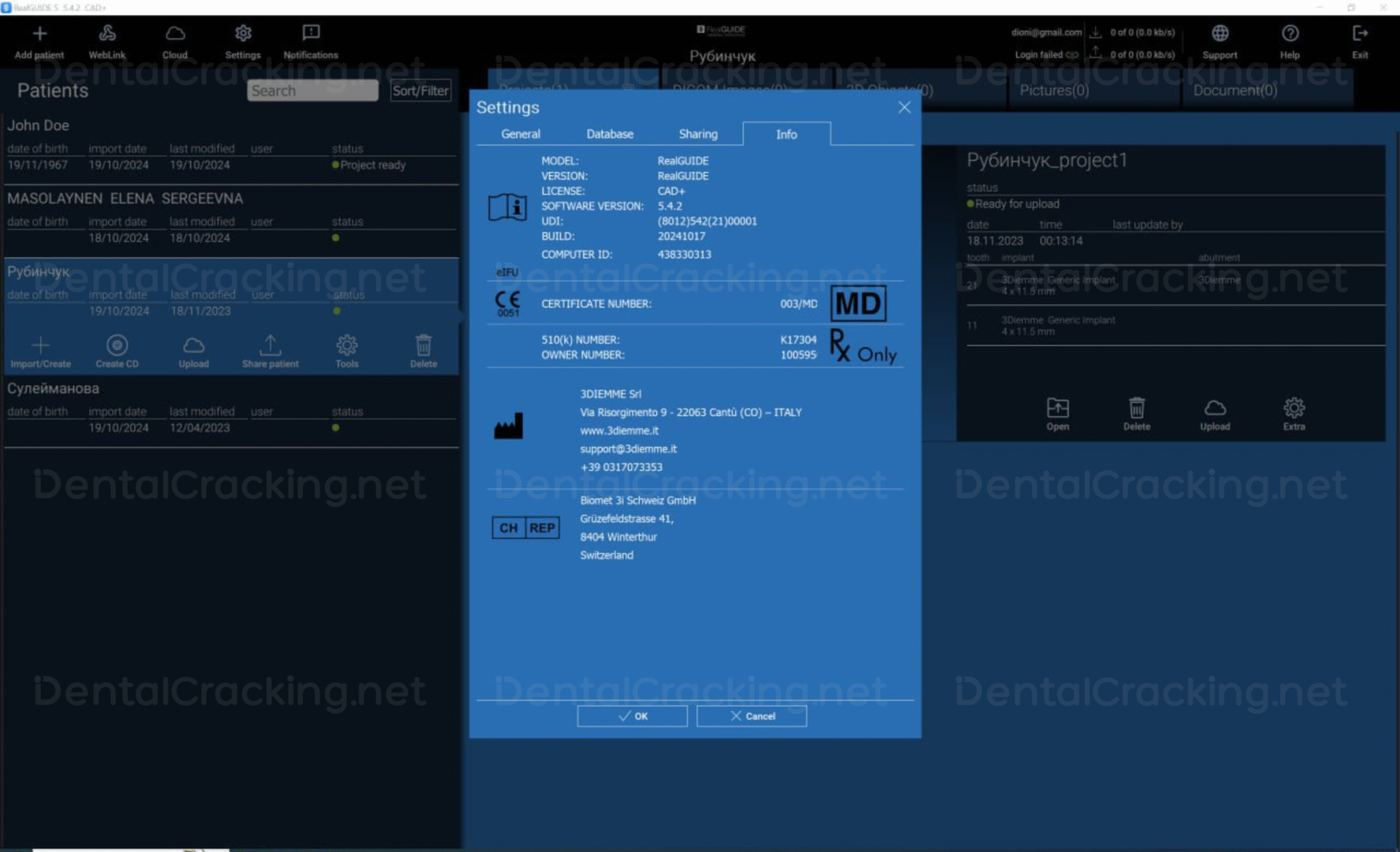This screenshot has height=852, width=1400.
Task: Open Notifications from the top toolbar
Action: coord(311,33)
